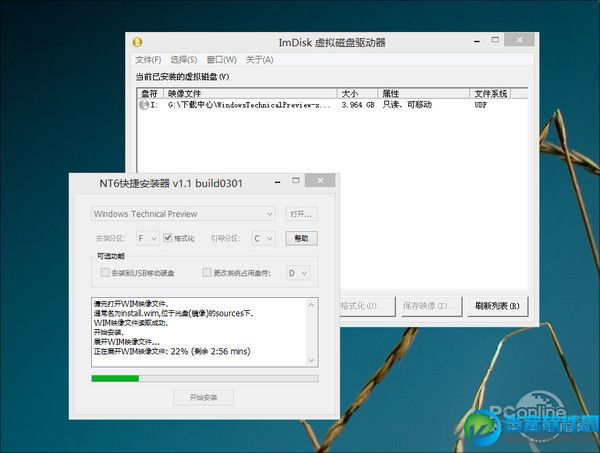
Task: Sort by the 映像文件 column header
Action: click(250, 93)
